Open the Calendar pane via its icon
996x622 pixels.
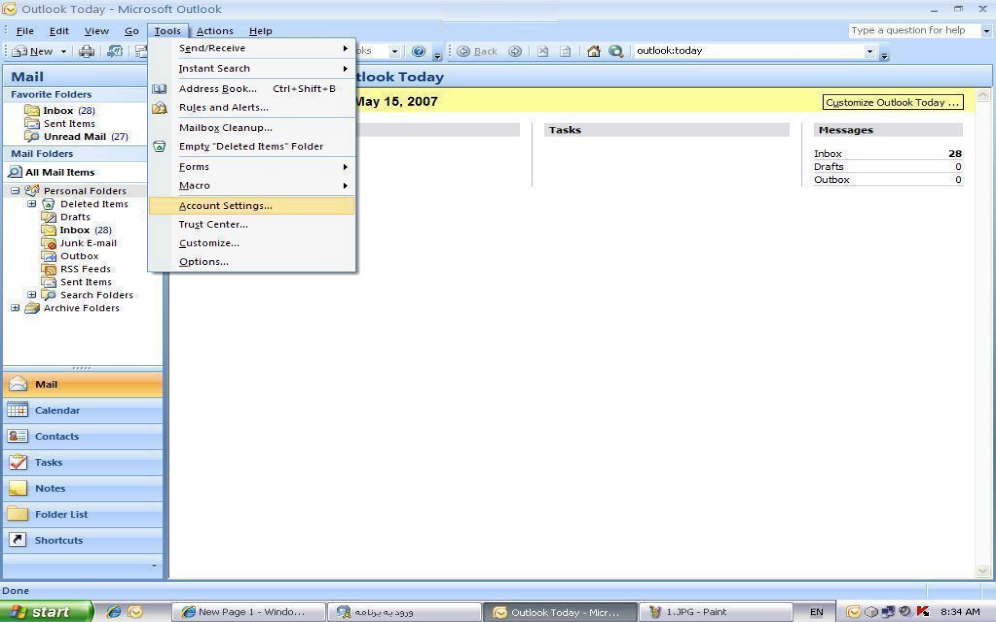click(18, 410)
